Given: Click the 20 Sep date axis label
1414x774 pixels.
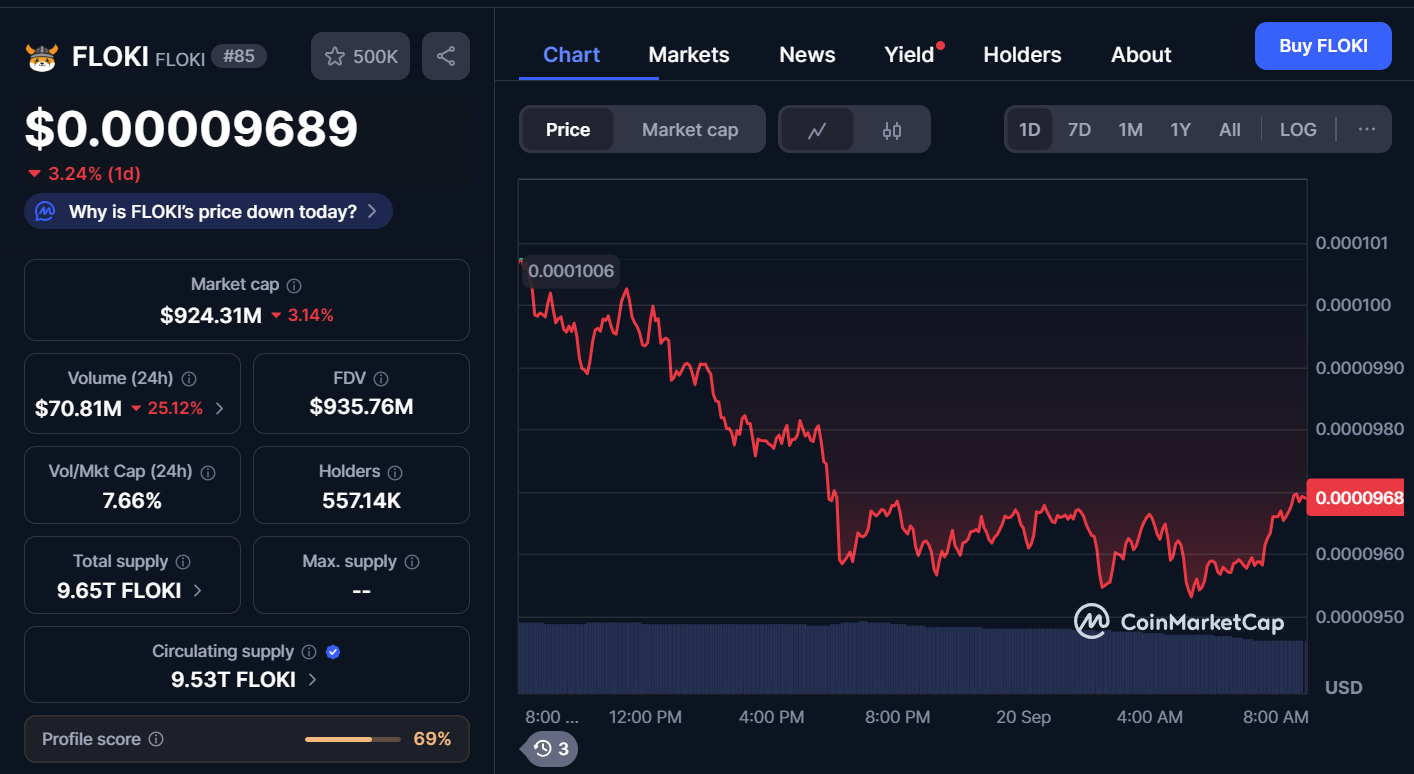Looking at the screenshot, I should (1023, 717).
